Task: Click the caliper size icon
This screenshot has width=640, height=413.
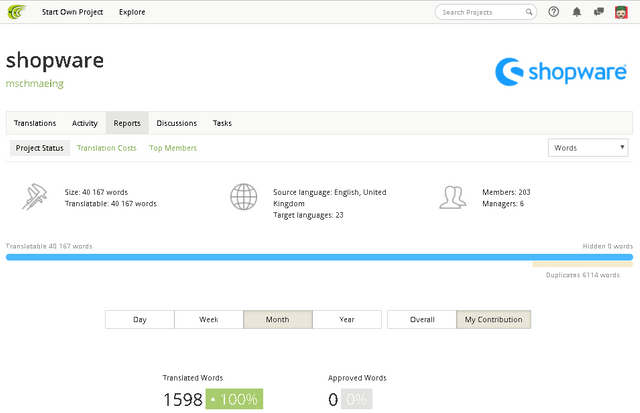Action: 34,197
